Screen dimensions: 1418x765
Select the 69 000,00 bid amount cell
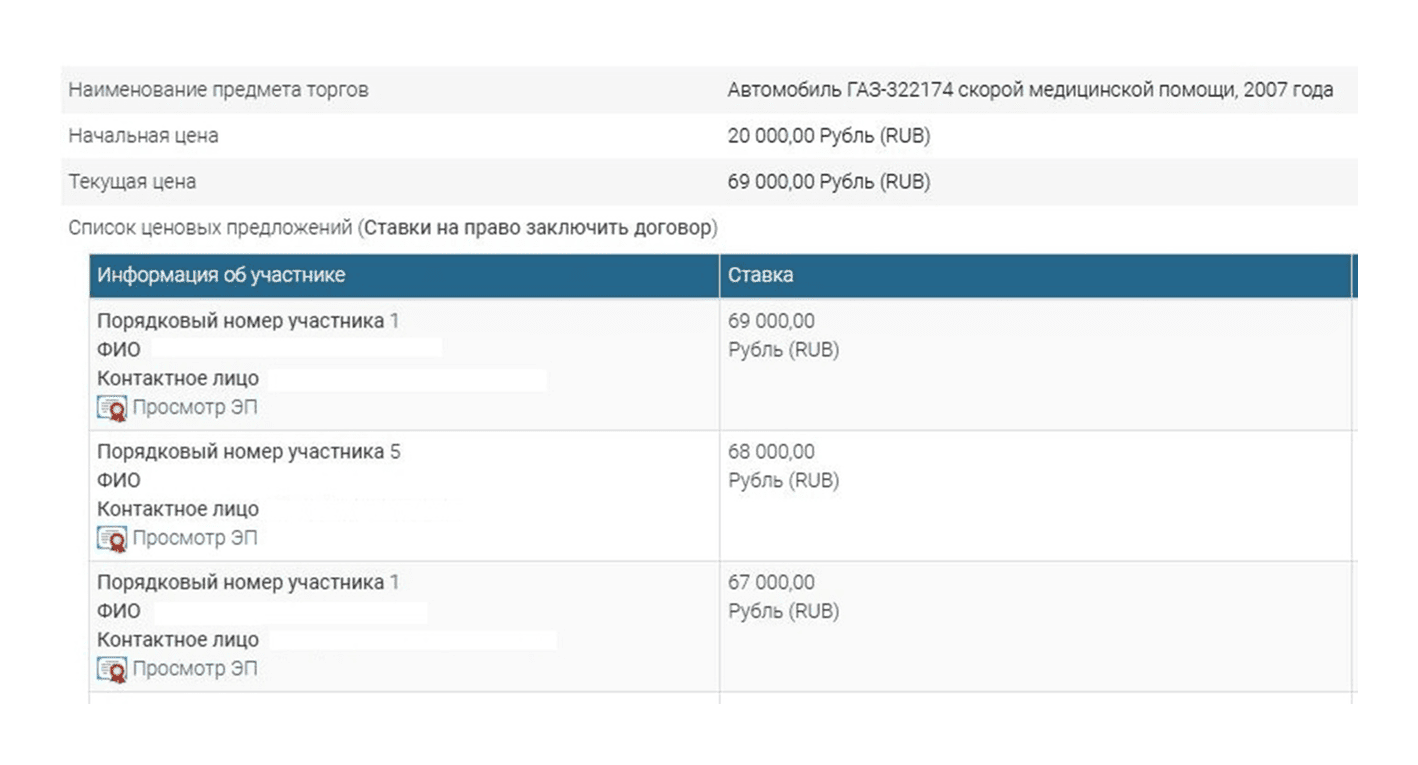point(1035,365)
